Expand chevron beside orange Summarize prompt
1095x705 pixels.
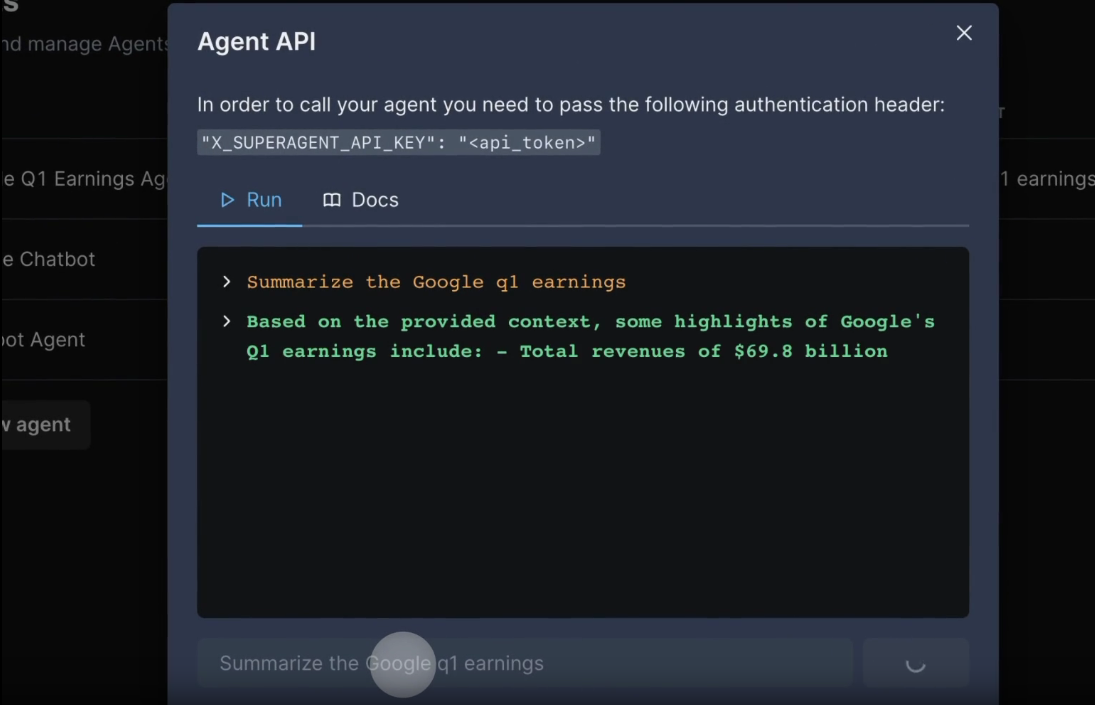point(226,281)
